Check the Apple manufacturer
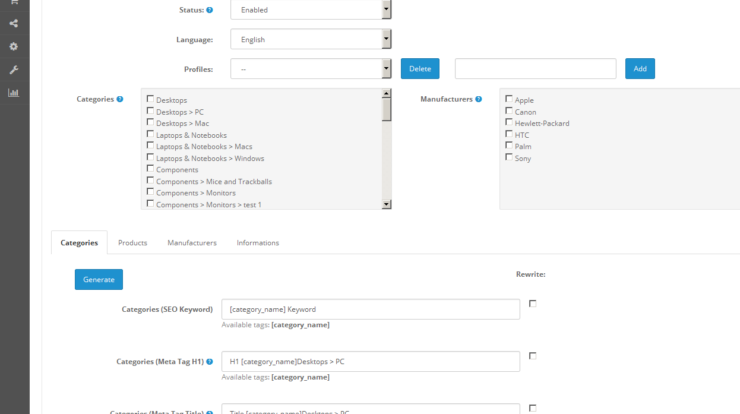 click(509, 99)
